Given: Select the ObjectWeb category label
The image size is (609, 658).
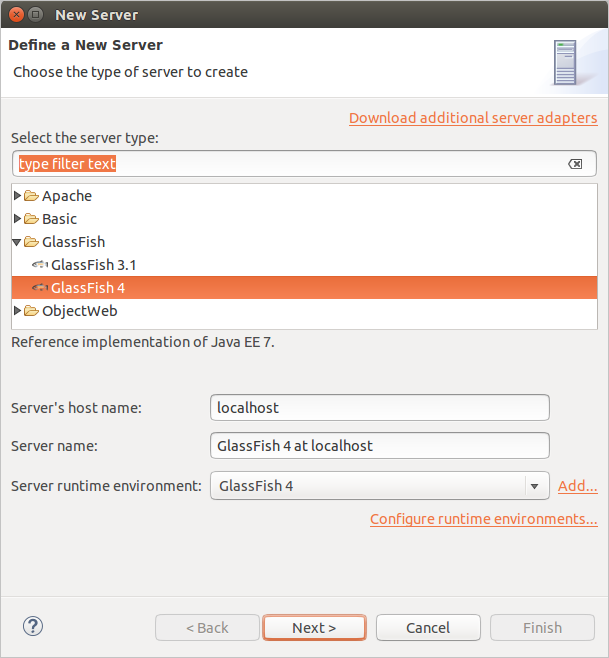Looking at the screenshot, I should tap(80, 311).
